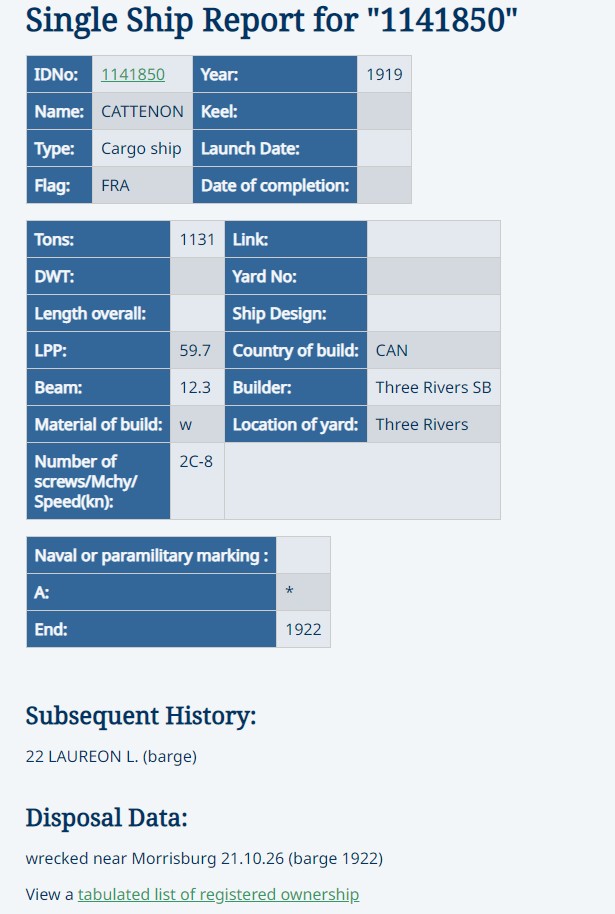
Task: Click the wrecked near Morrisburg text
Action: 204,859
